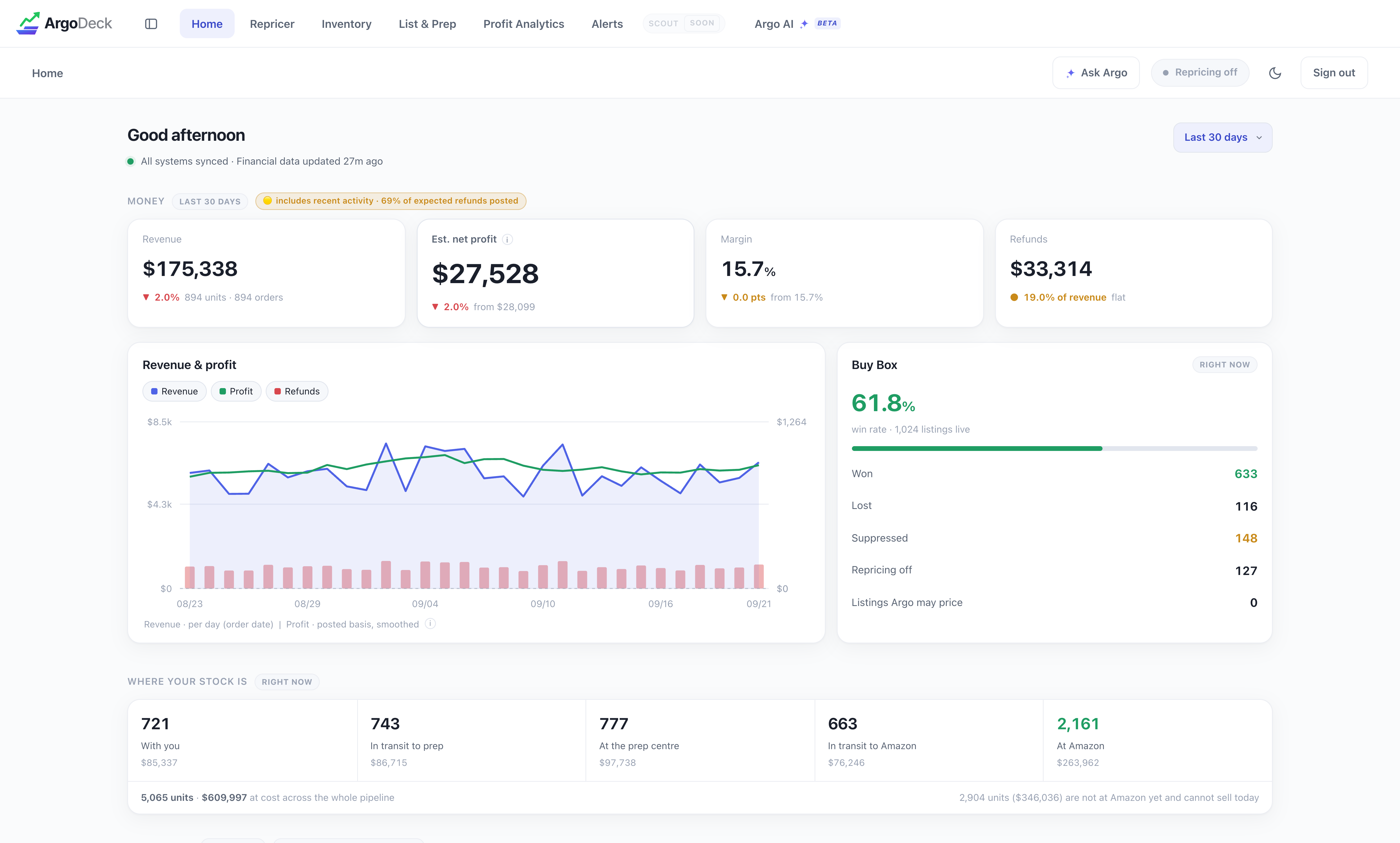The width and height of the screenshot is (1400, 843).
Task: Click the Buy Box win rate progress bar
Action: coord(1054,449)
